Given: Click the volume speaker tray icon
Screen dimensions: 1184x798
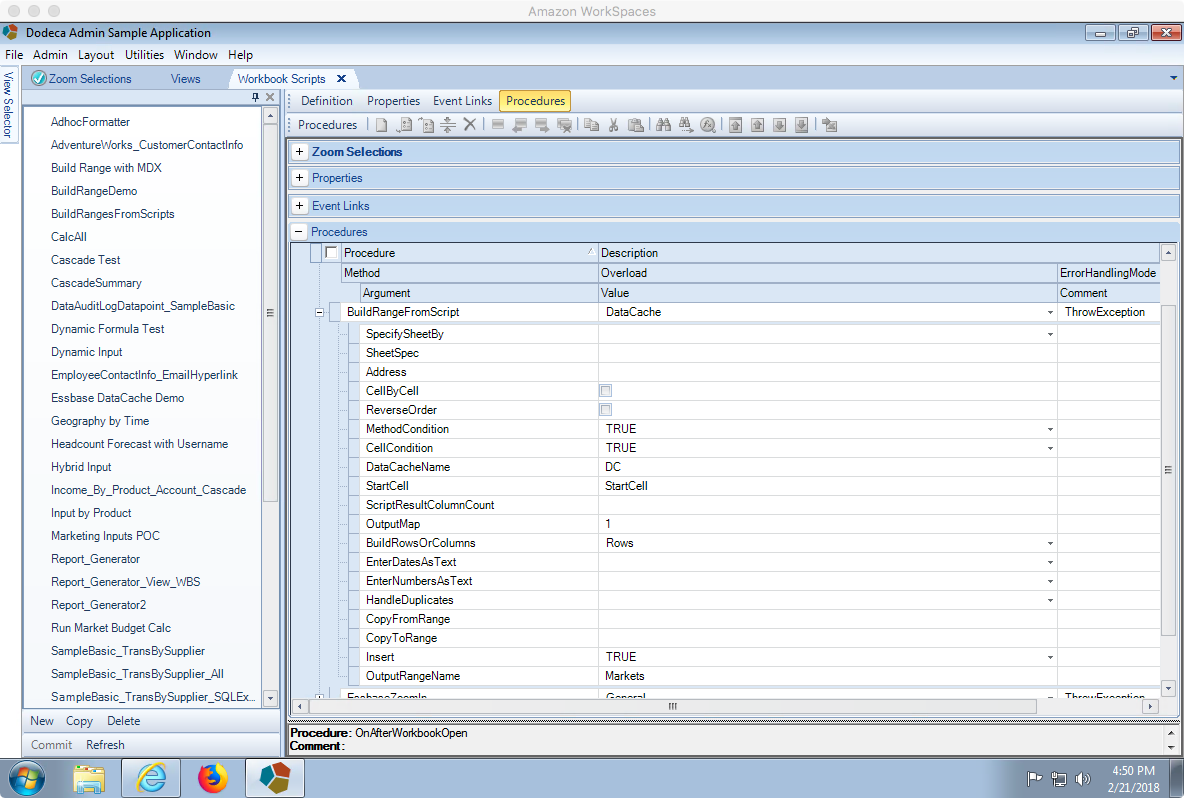Looking at the screenshot, I should point(1082,778).
